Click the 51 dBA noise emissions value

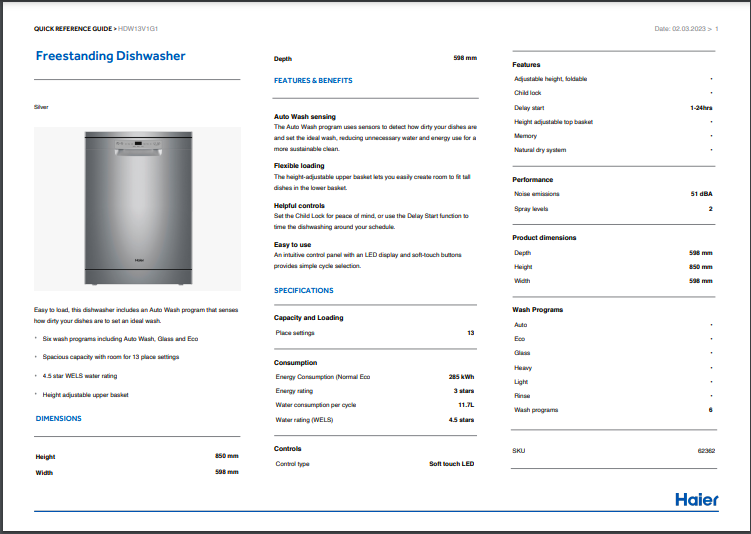tap(701, 193)
